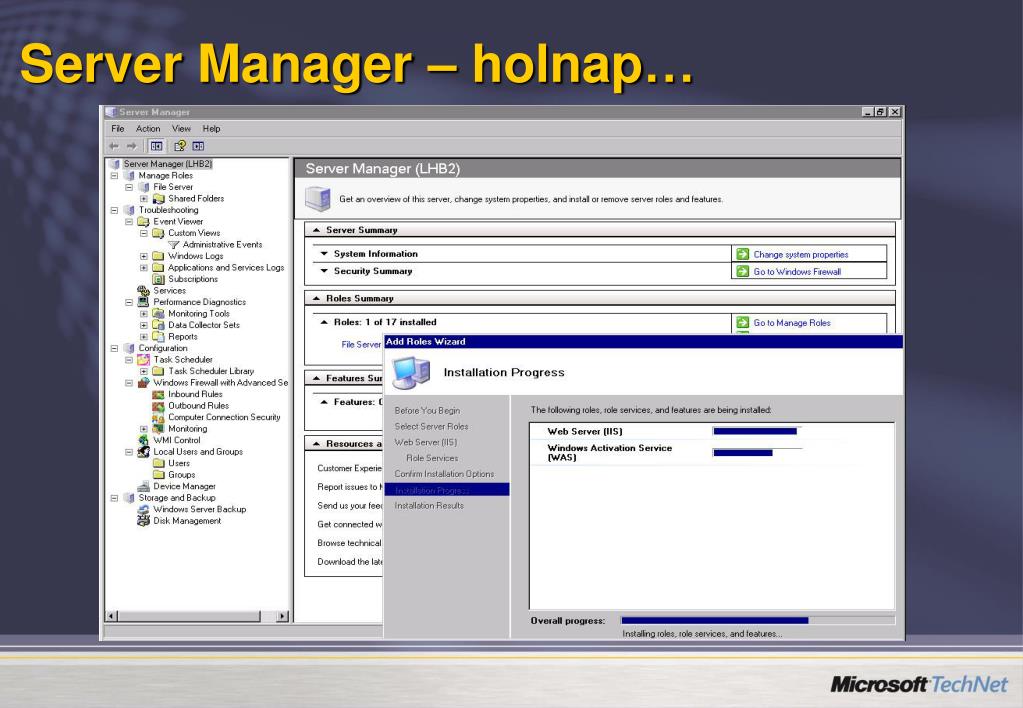The height and width of the screenshot is (708, 1023).
Task: Select the Windows Server Backup icon
Action: 144,509
